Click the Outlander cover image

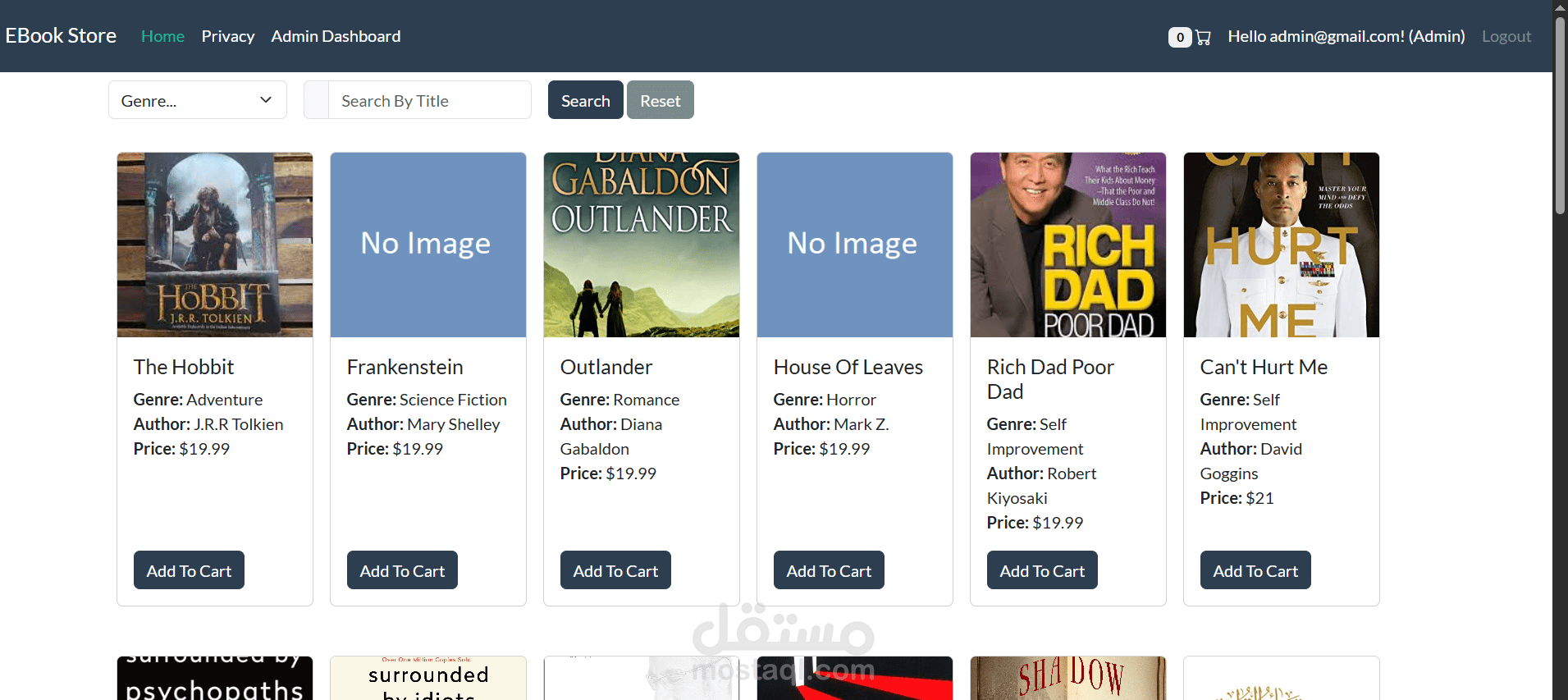tap(642, 245)
